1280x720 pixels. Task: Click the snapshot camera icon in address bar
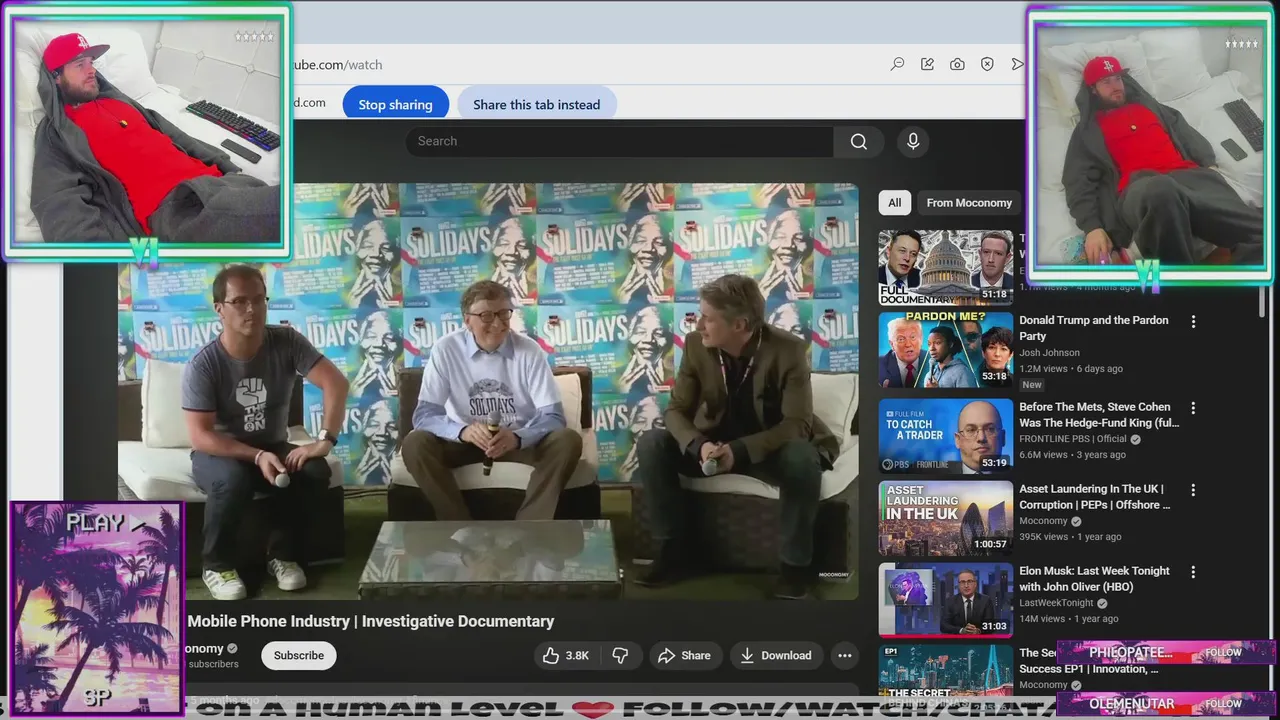pyautogui.click(x=957, y=64)
